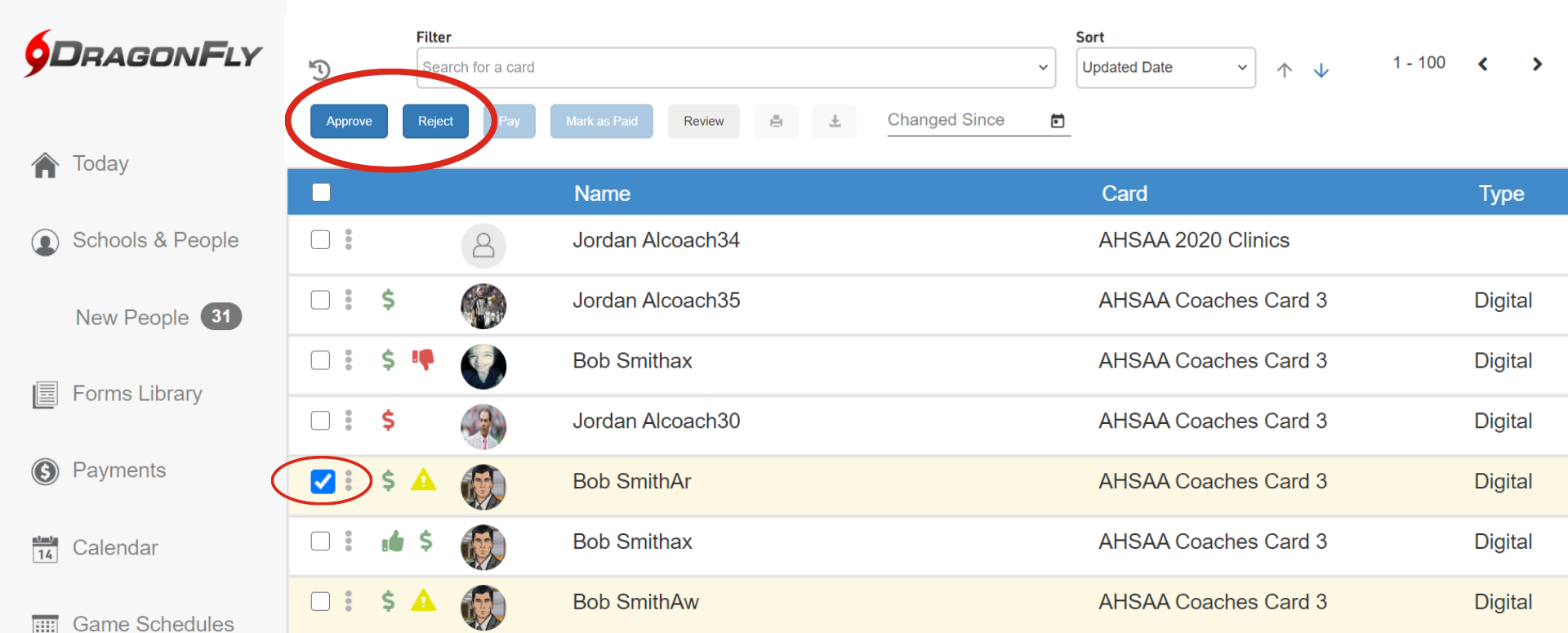
Task: Open Schools & People menu
Action: pos(155,240)
